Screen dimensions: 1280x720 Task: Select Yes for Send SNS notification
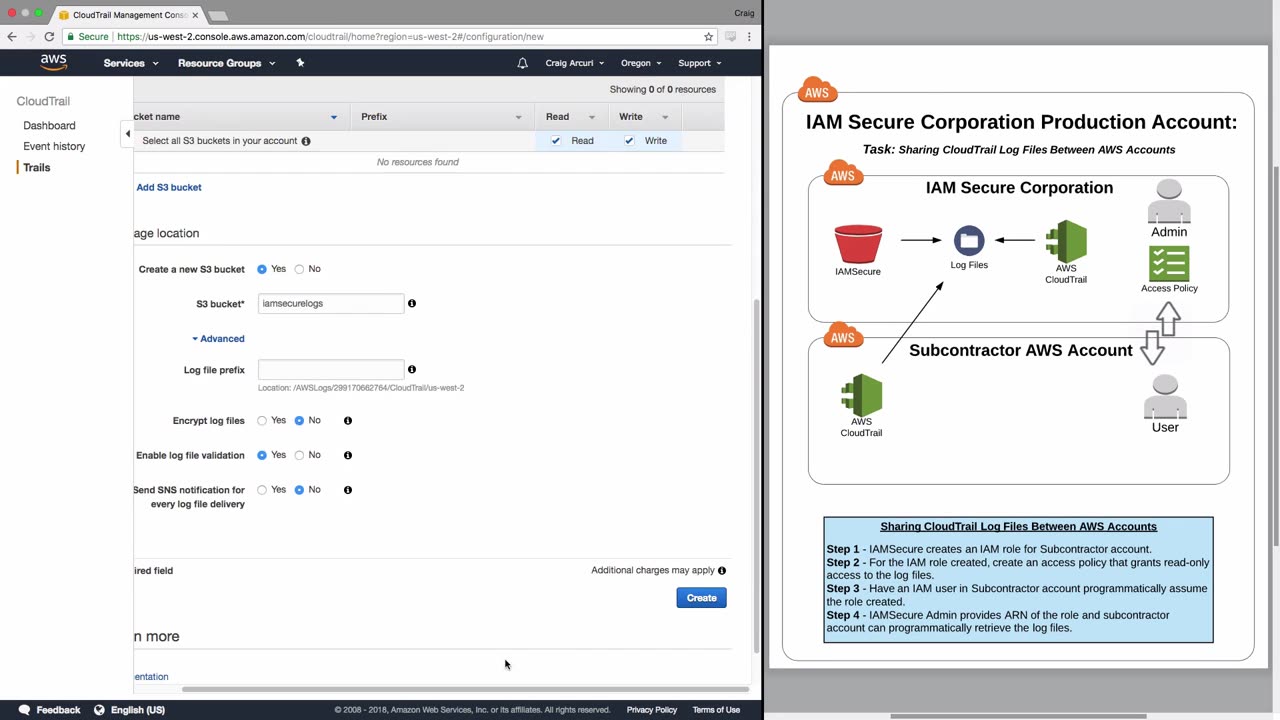(262, 490)
